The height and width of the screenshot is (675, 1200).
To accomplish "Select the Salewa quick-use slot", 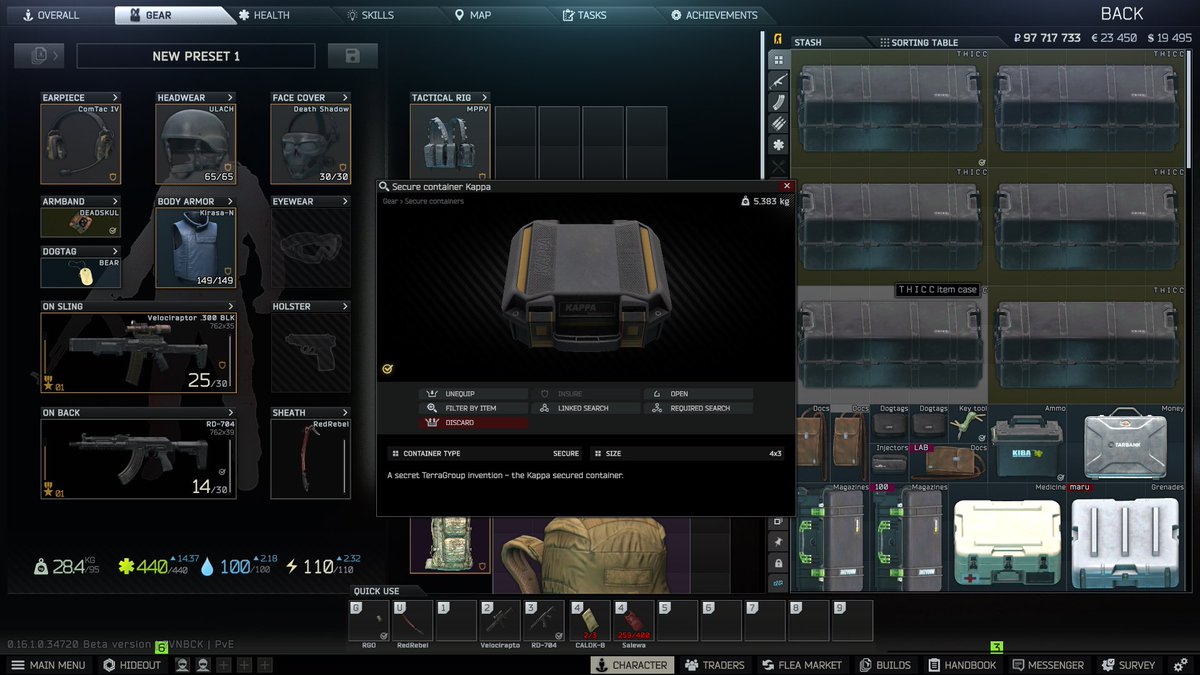I will 633,620.
